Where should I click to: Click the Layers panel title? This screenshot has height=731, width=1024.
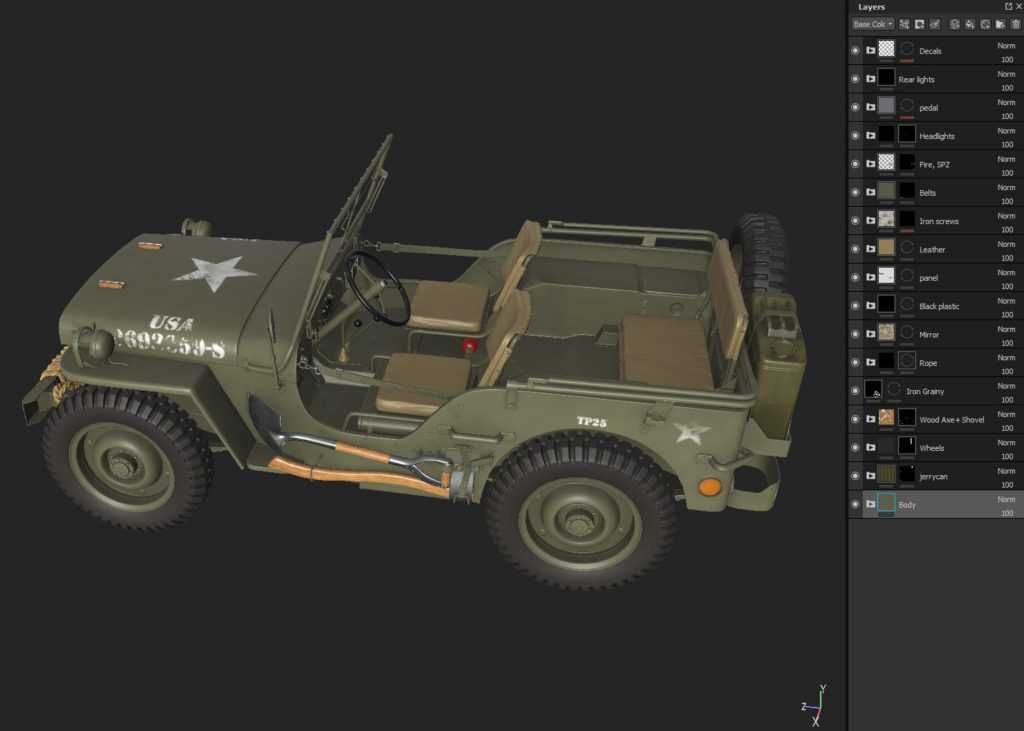click(871, 7)
